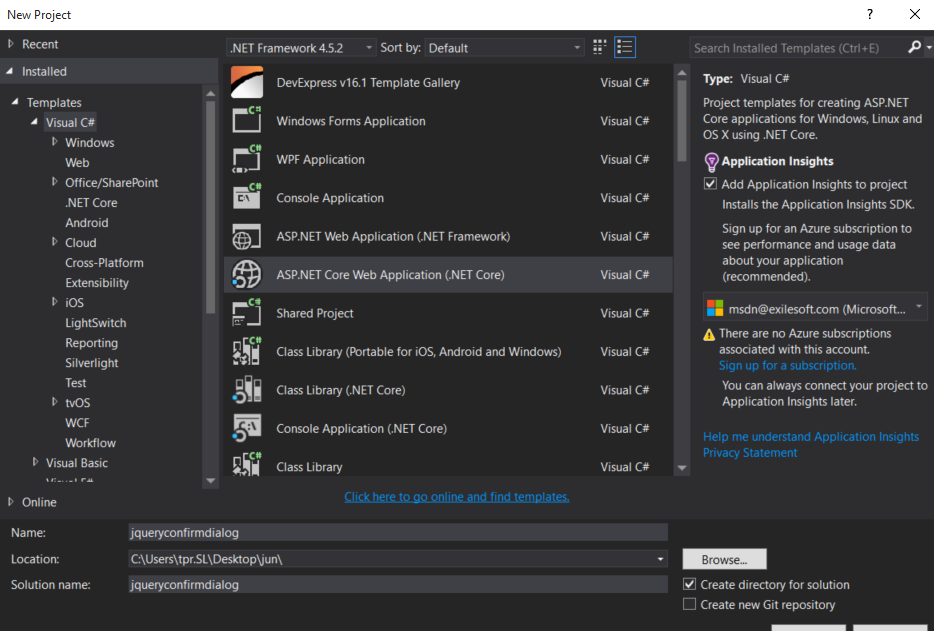Click the go online and find templates link
Screen dimensions: 934x631
click(x=456, y=496)
